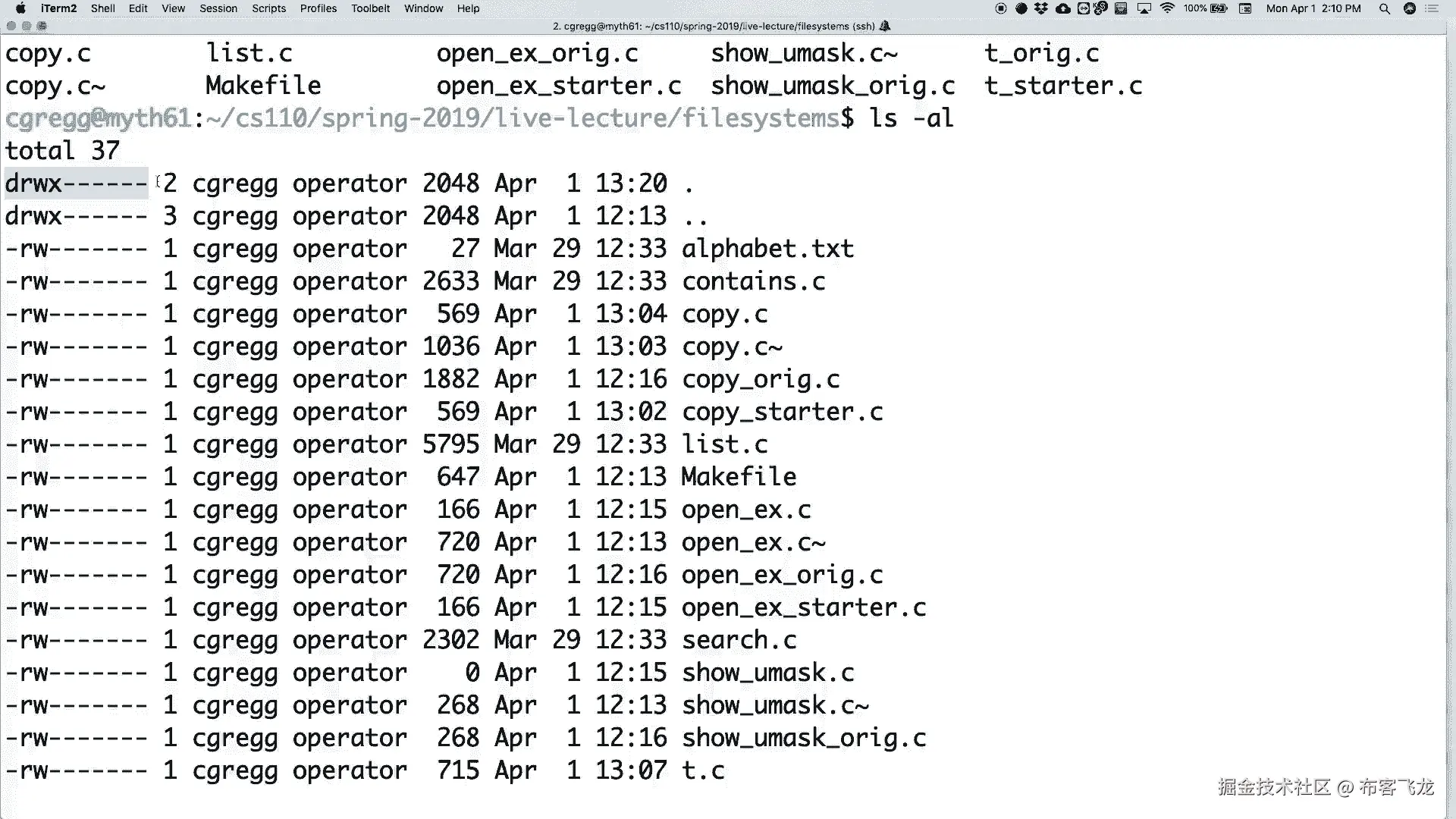Screen dimensions: 1456x819
Task: Open the AirPlay display menu
Action: point(1144,8)
